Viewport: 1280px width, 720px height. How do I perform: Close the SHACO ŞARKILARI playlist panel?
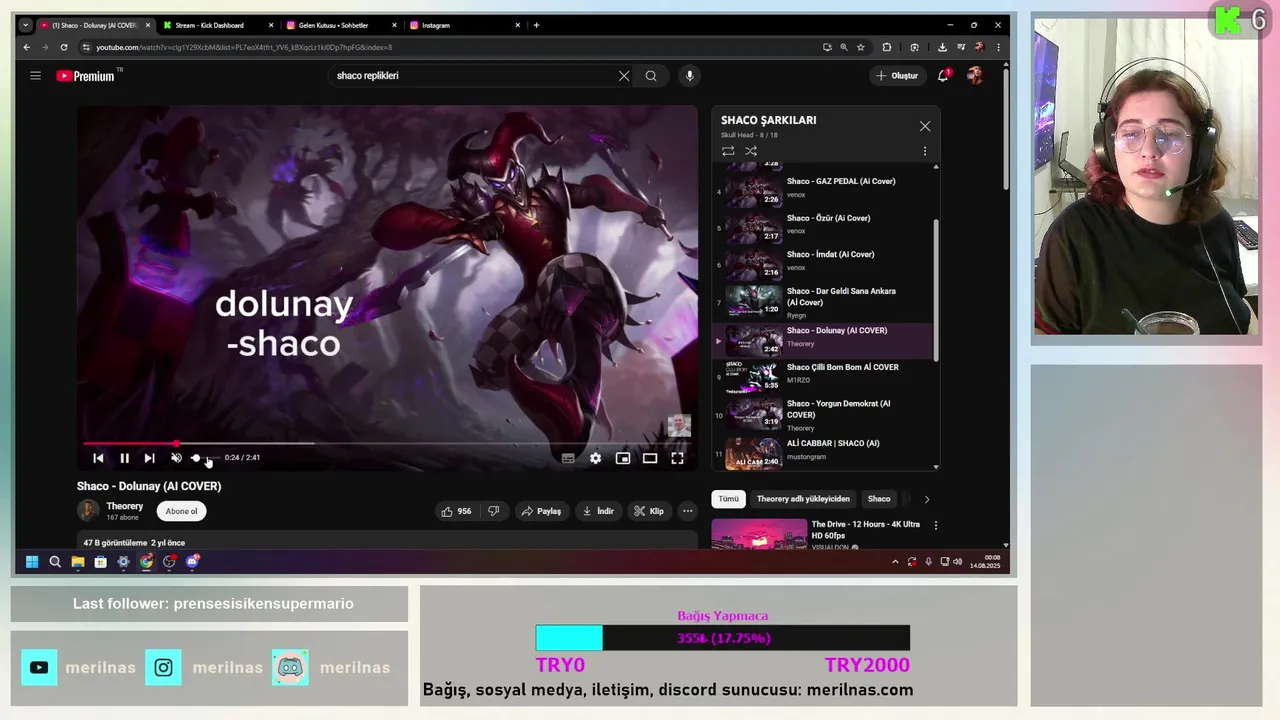pyautogui.click(x=925, y=126)
